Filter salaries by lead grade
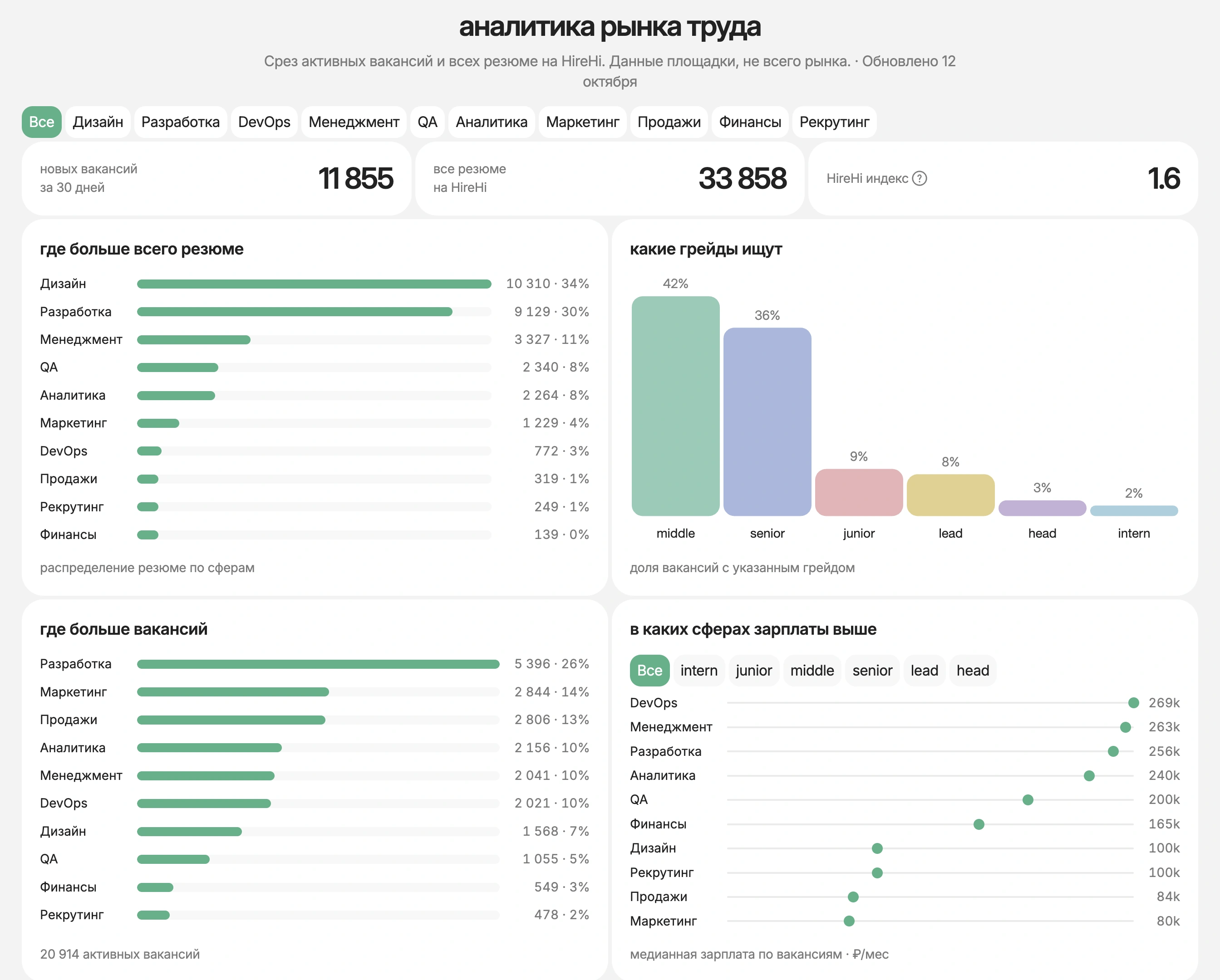 925,671
